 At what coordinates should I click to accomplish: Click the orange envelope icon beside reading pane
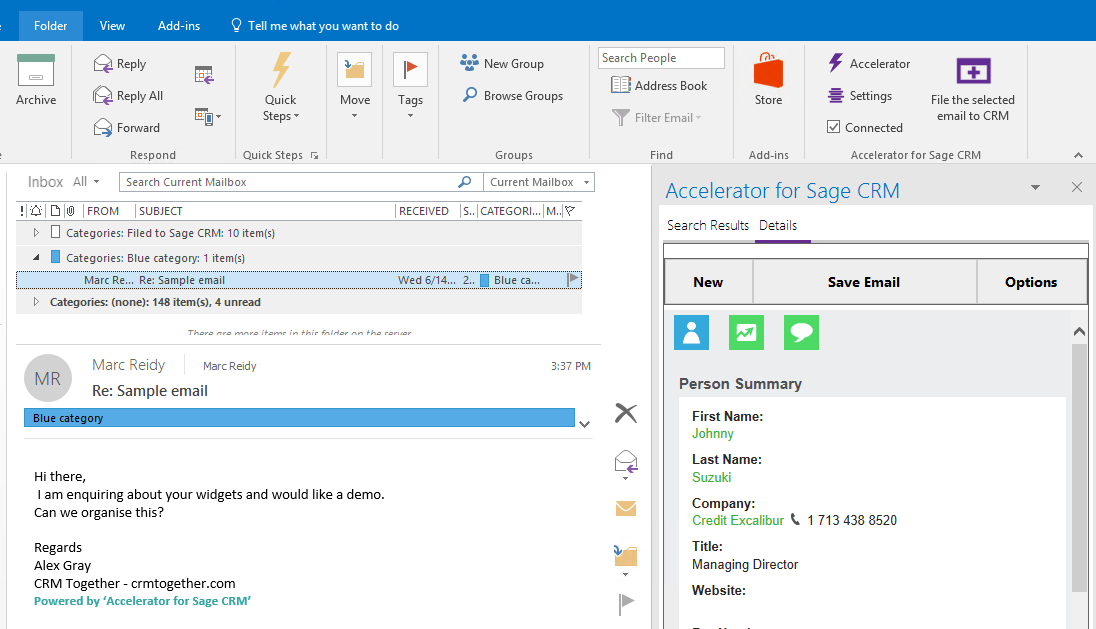pyautogui.click(x=626, y=508)
